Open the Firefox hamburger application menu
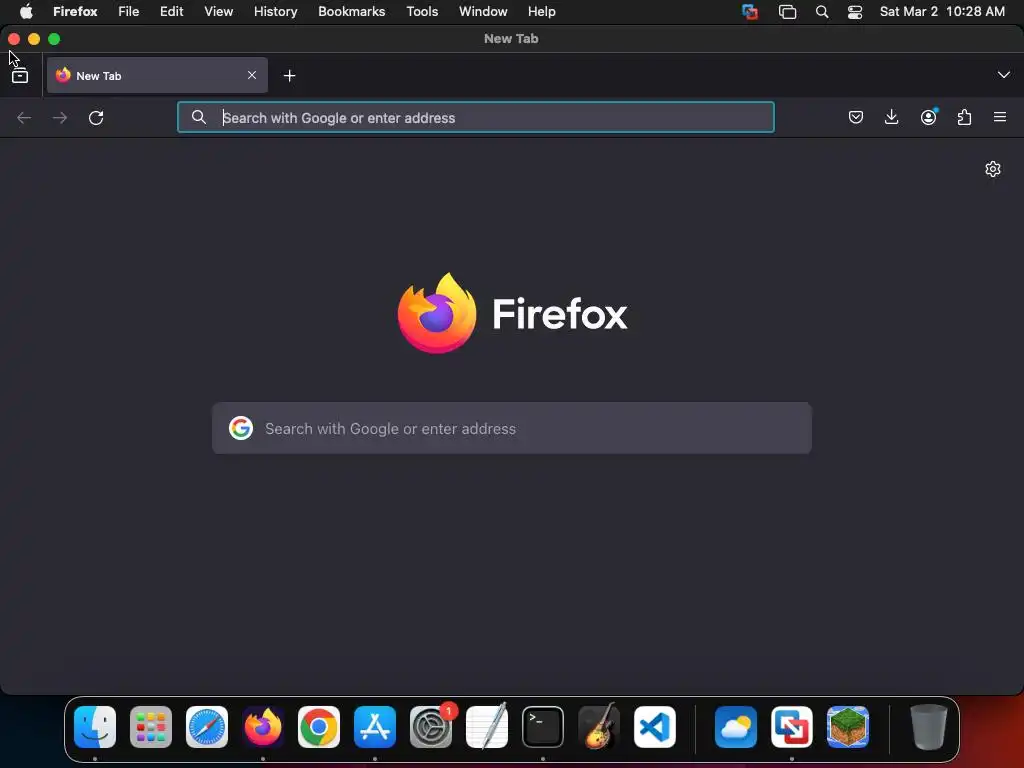 coord(1000,118)
